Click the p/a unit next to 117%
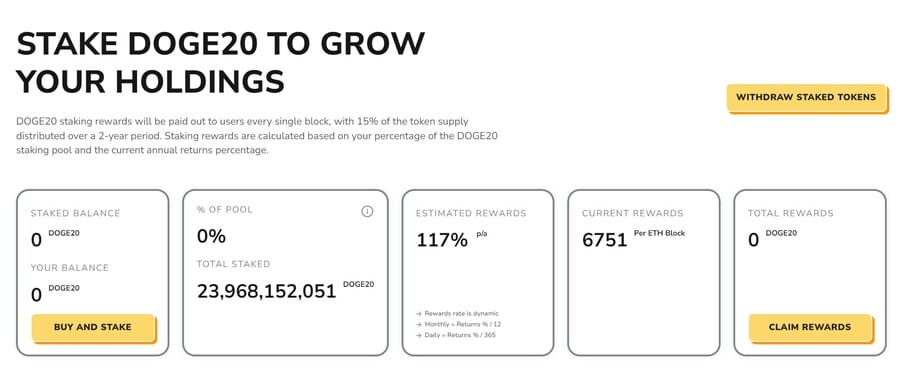Image resolution: width=900 pixels, height=371 pixels. [x=482, y=234]
